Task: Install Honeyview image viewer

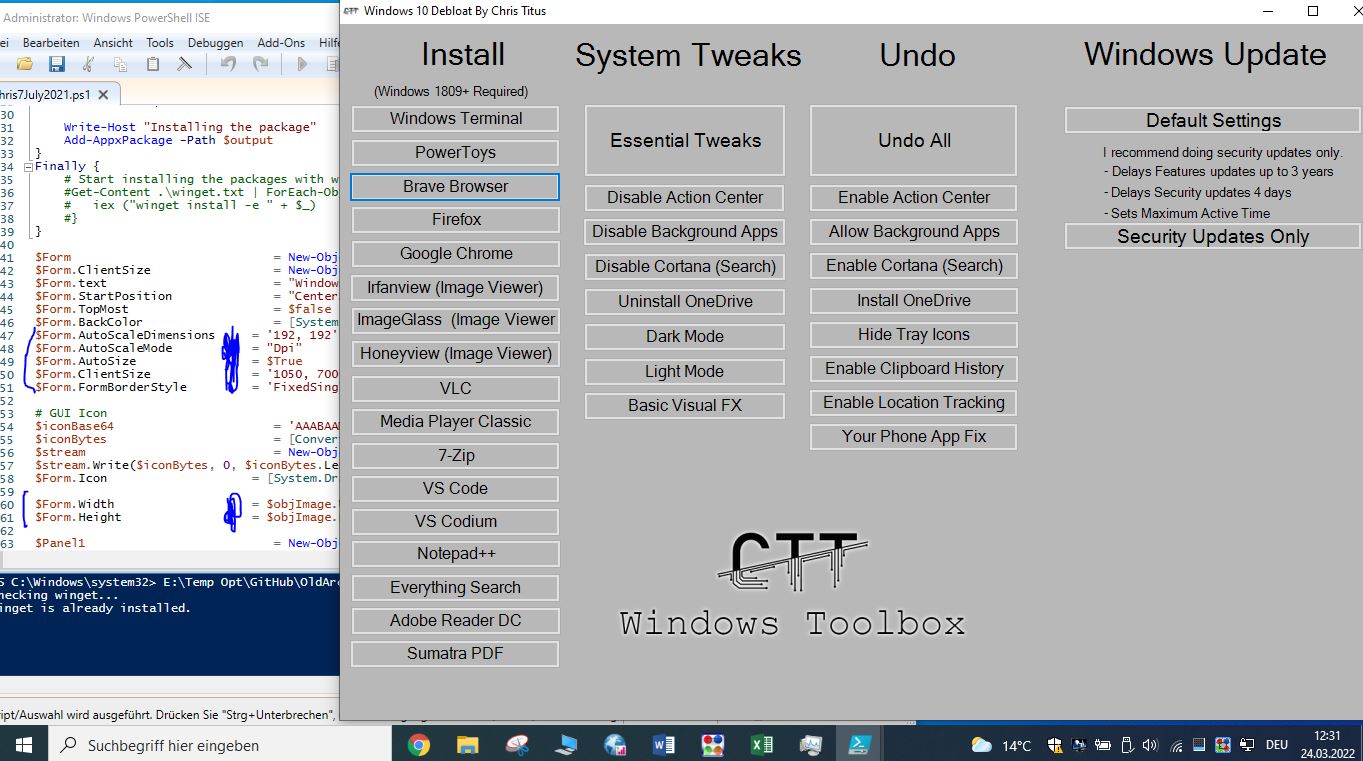Action: 456,354
